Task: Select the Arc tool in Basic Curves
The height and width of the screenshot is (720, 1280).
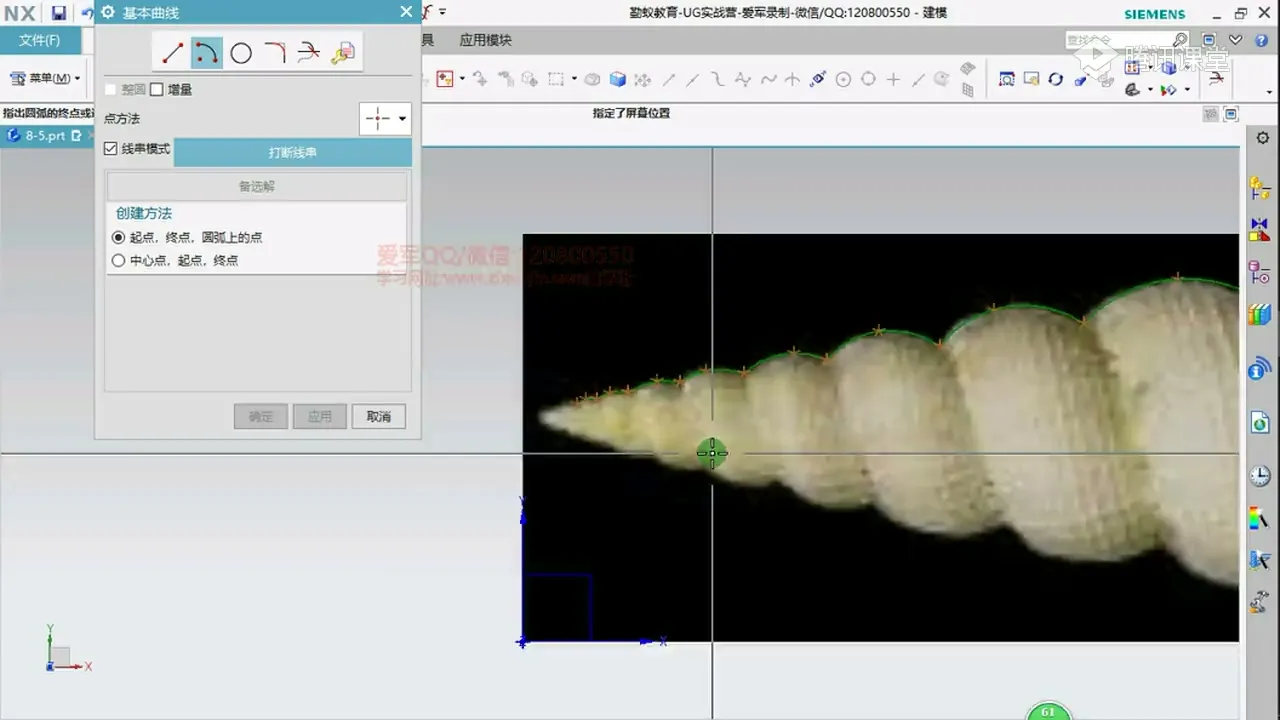Action: click(207, 53)
